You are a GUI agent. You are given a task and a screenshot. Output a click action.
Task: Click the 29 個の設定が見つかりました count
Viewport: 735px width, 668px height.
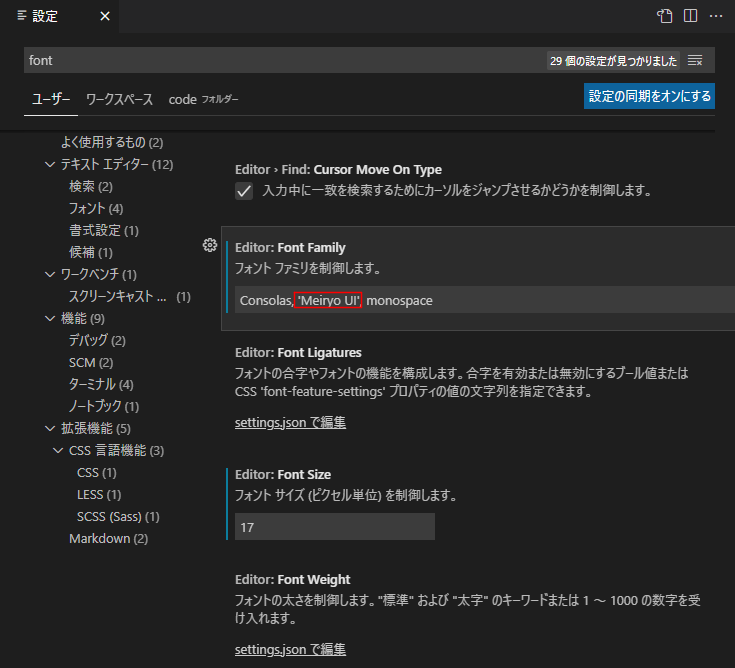pyautogui.click(x=613, y=61)
